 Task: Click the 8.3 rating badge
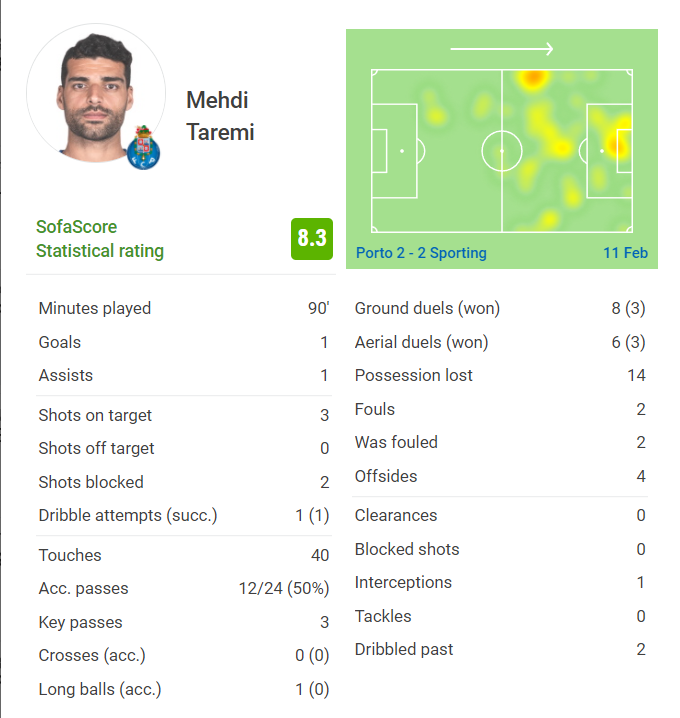[312, 239]
